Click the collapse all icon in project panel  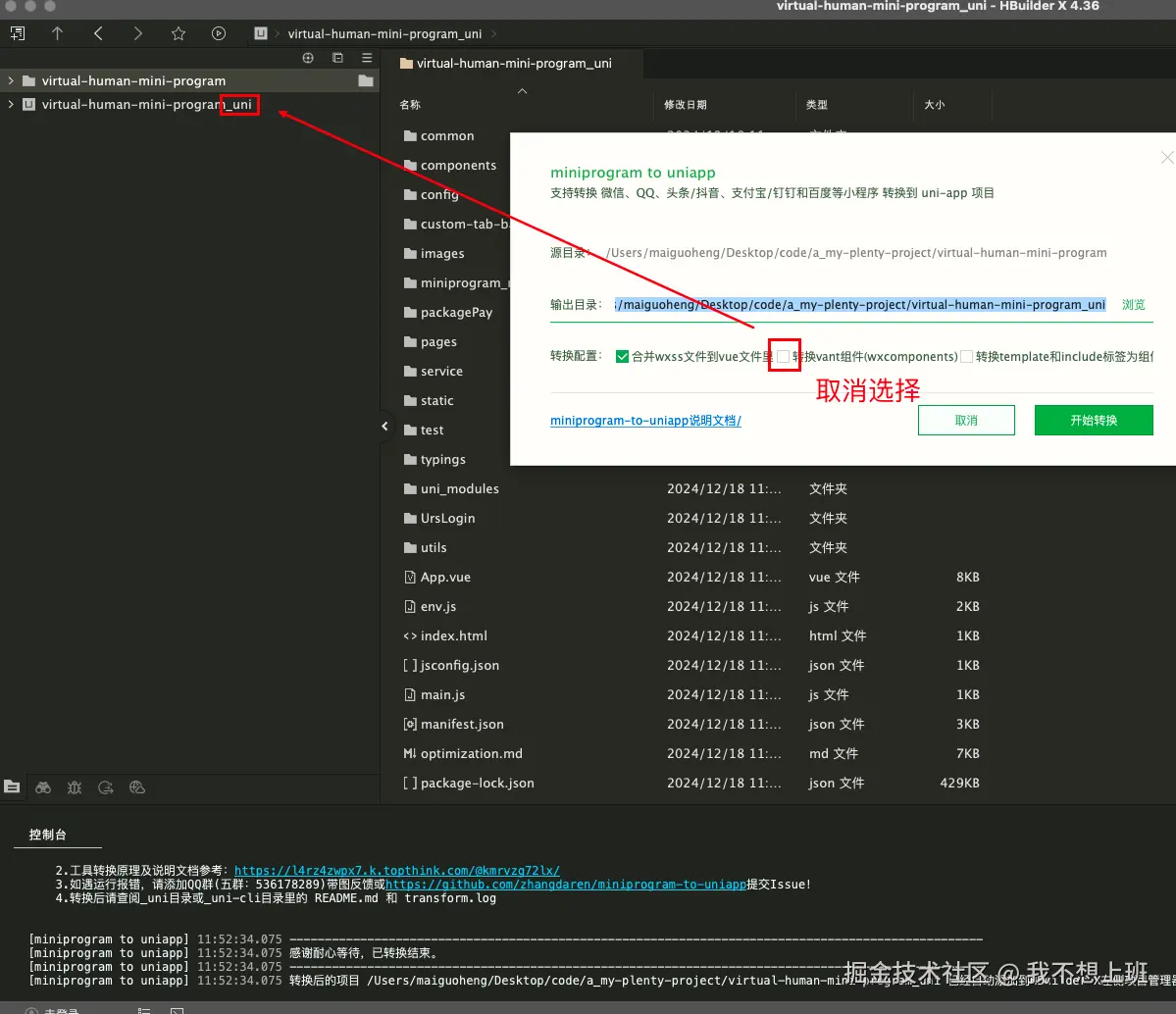(337, 58)
